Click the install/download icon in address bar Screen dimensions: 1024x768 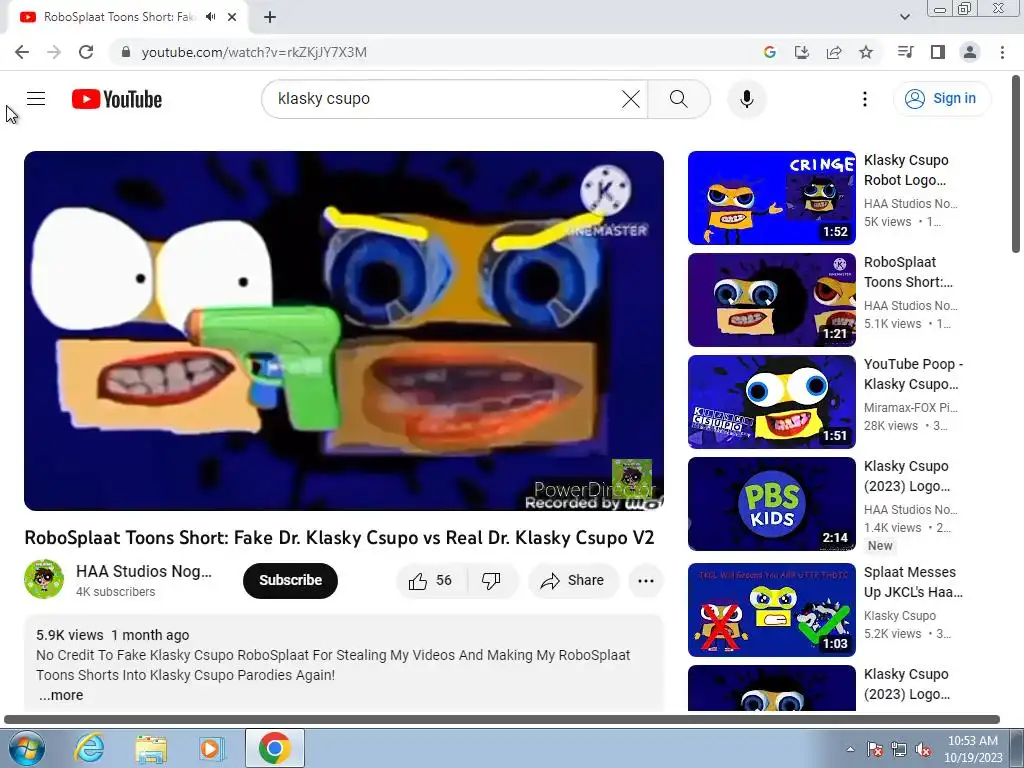click(x=801, y=52)
